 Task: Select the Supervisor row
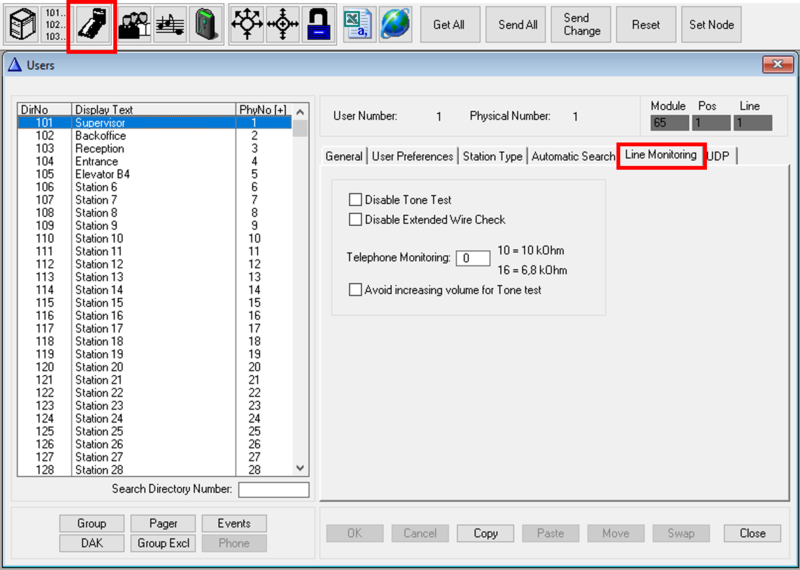pyautogui.click(x=155, y=122)
